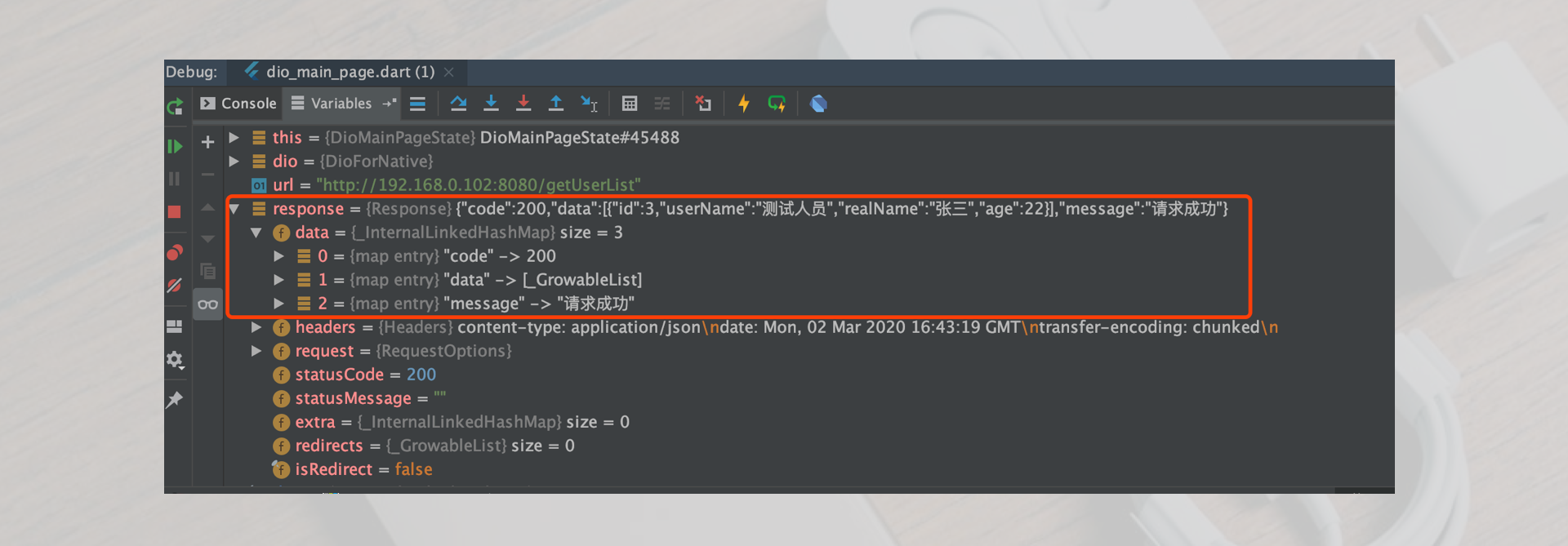The image size is (1568, 546).
Task: Click the Run to Cursor icon
Action: click(589, 104)
